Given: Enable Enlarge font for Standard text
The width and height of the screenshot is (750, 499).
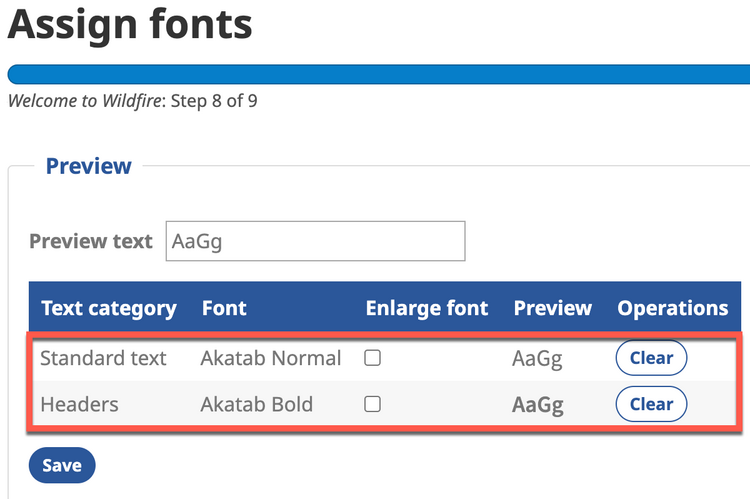Looking at the screenshot, I should coord(373,358).
